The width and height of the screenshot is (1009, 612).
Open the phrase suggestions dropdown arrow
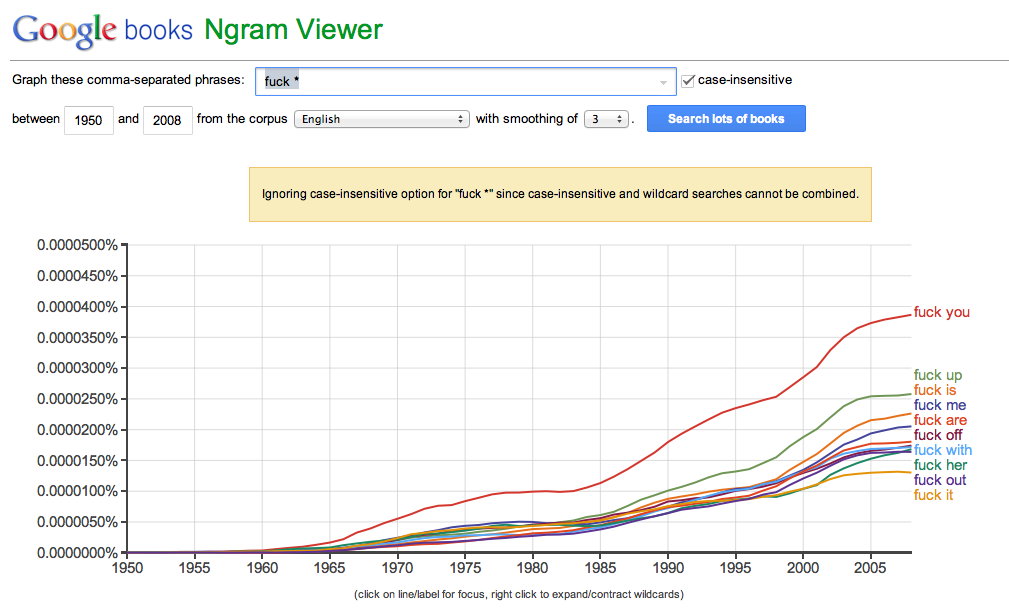coord(664,82)
